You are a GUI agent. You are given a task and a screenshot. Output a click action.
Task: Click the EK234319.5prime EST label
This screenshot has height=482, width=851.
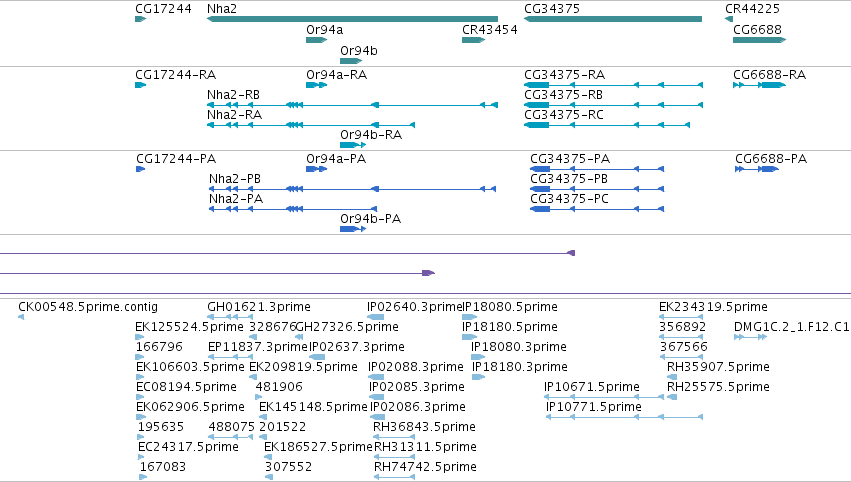click(713, 307)
